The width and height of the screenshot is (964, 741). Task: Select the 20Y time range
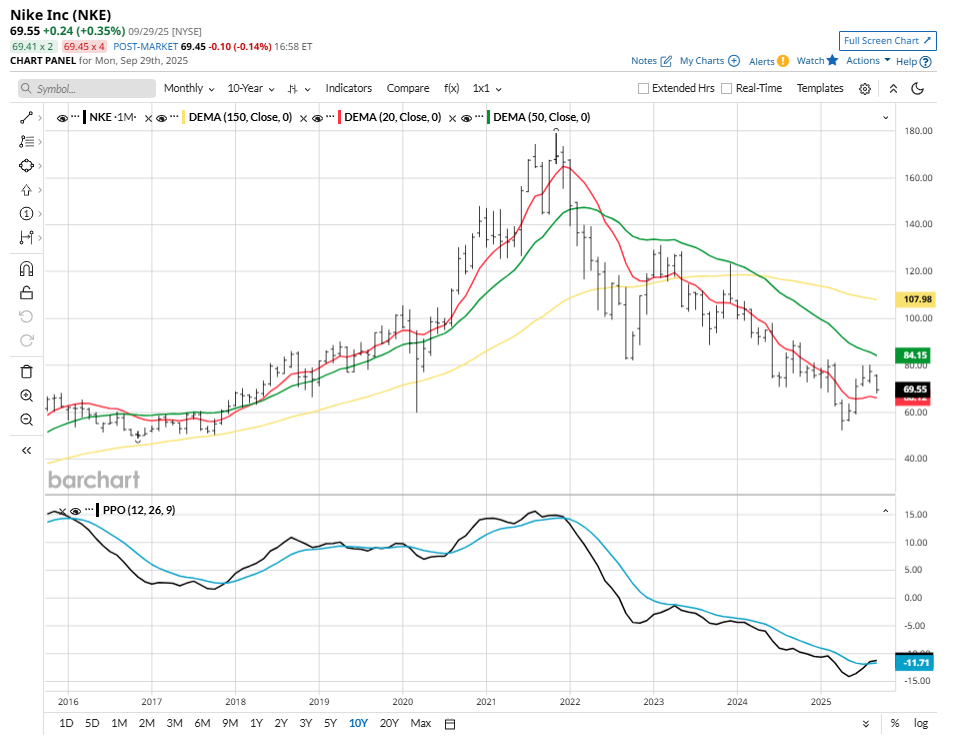(x=389, y=724)
